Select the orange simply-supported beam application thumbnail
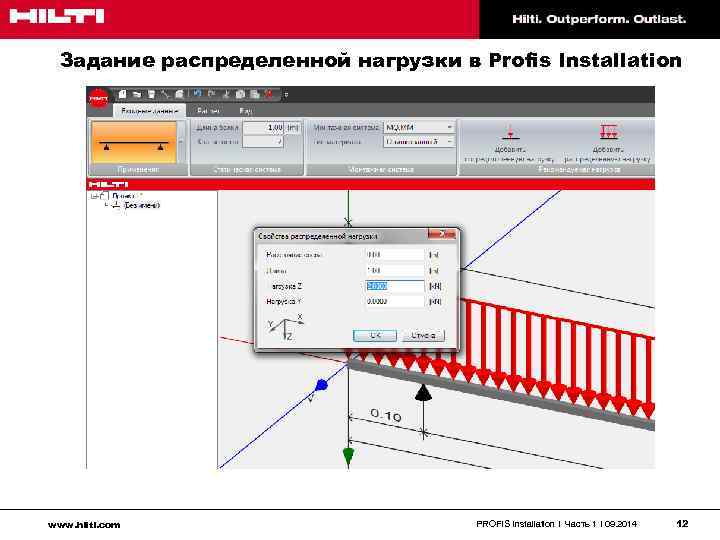 [134, 142]
